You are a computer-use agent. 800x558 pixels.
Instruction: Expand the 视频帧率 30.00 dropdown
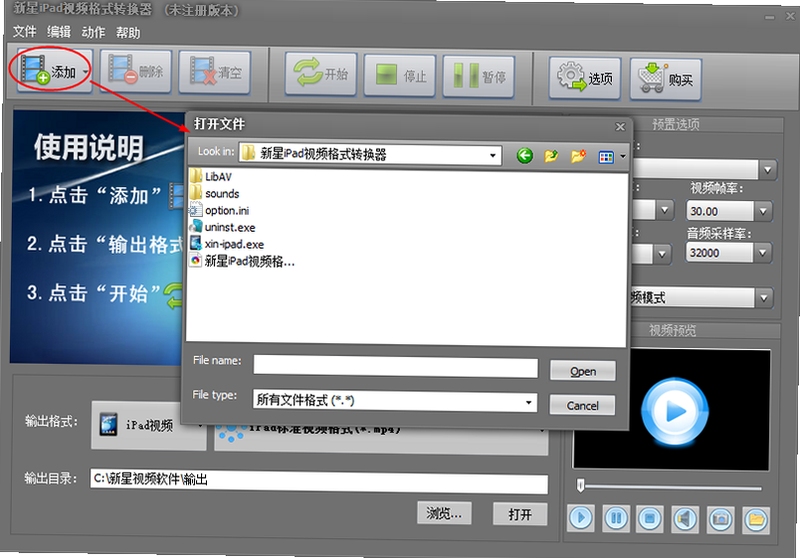[763, 211]
